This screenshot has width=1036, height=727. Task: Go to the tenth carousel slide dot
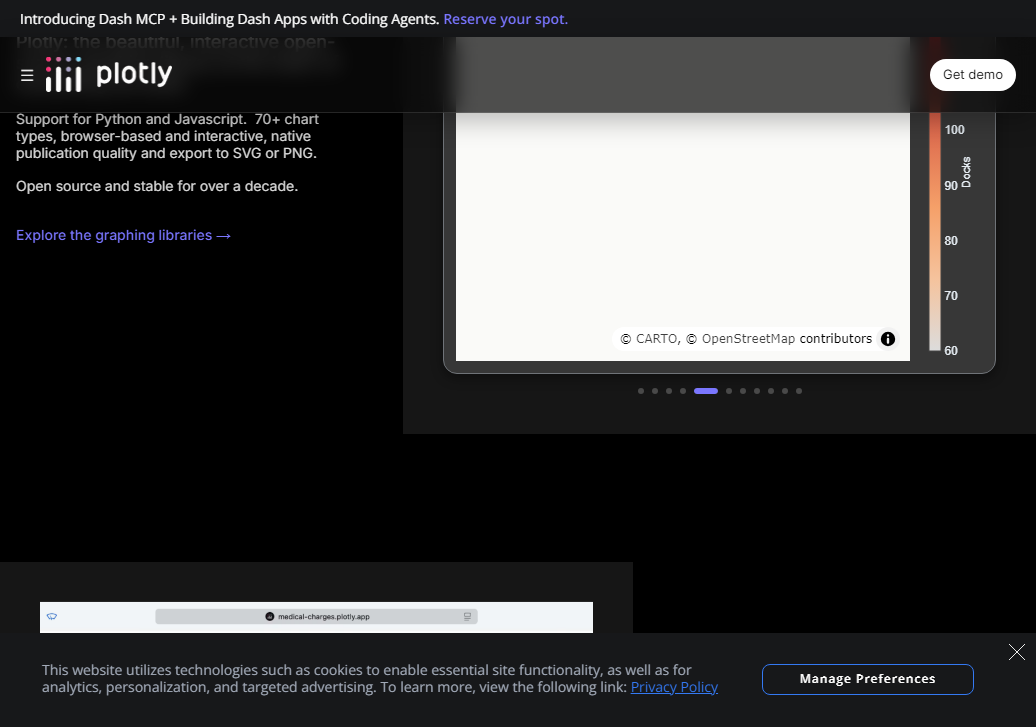785,391
